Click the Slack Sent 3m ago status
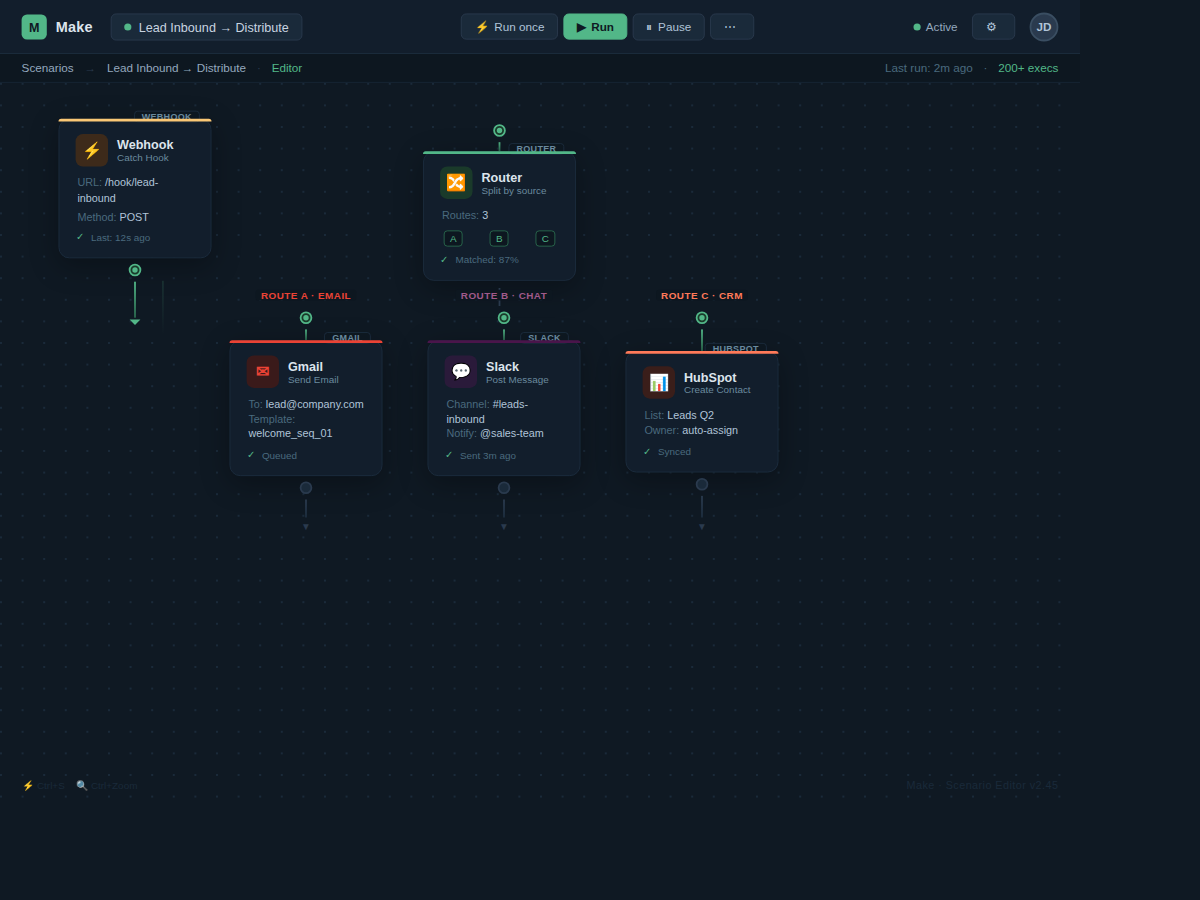 tap(481, 455)
